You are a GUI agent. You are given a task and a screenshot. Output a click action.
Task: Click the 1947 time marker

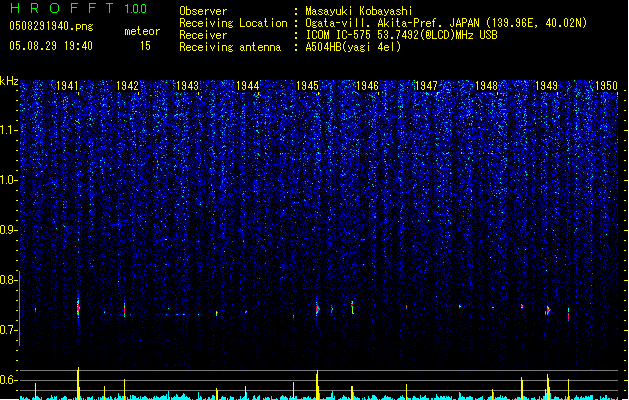click(x=426, y=86)
